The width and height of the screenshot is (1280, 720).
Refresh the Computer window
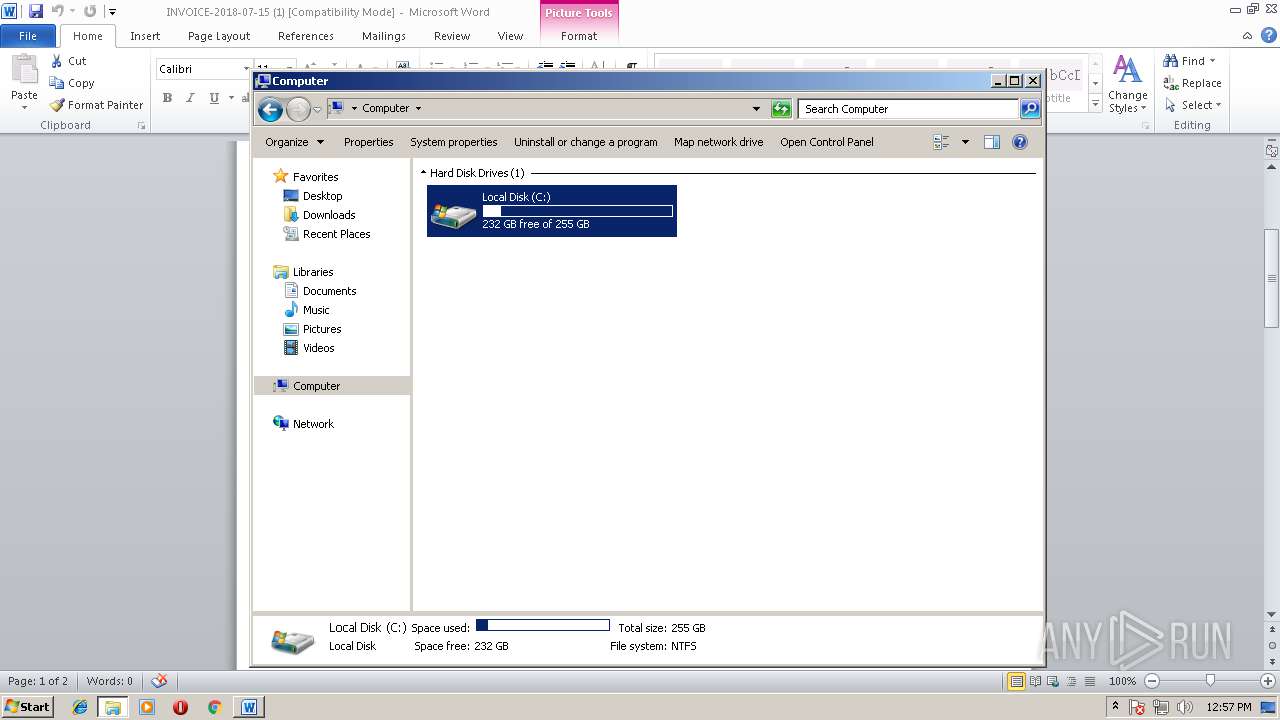(x=782, y=109)
